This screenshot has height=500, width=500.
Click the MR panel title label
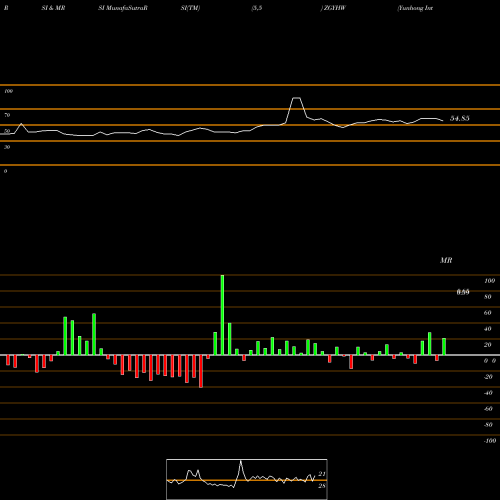coord(446,260)
